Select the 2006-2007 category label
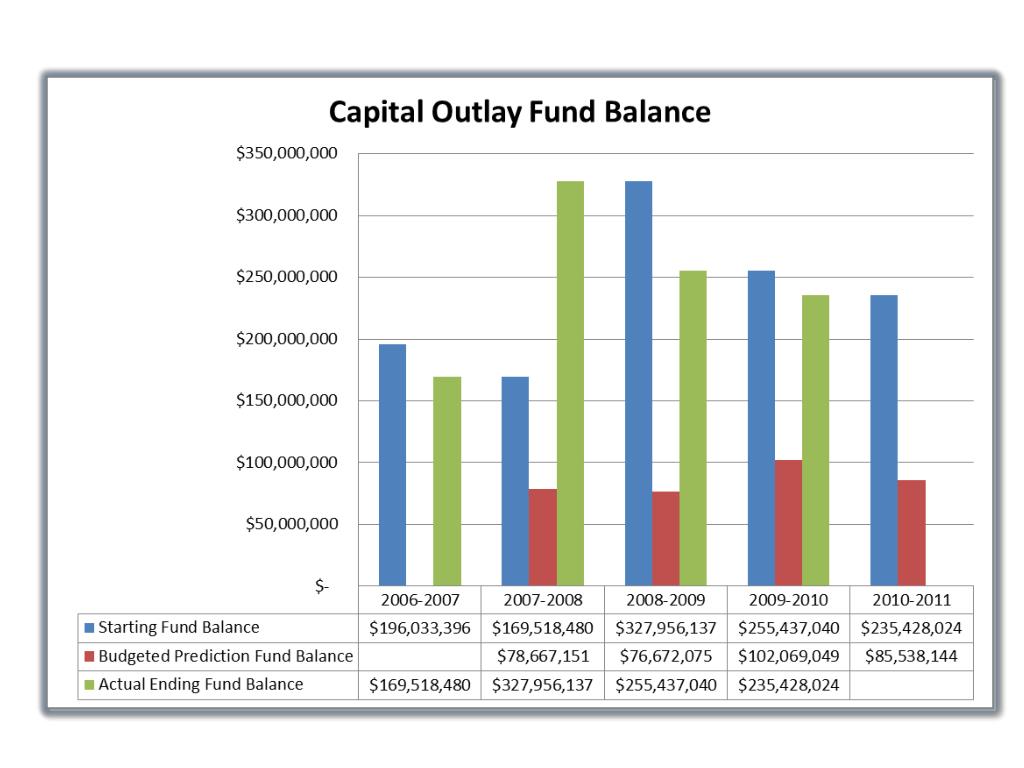Viewport: 1024px width, 768px height. 420,600
